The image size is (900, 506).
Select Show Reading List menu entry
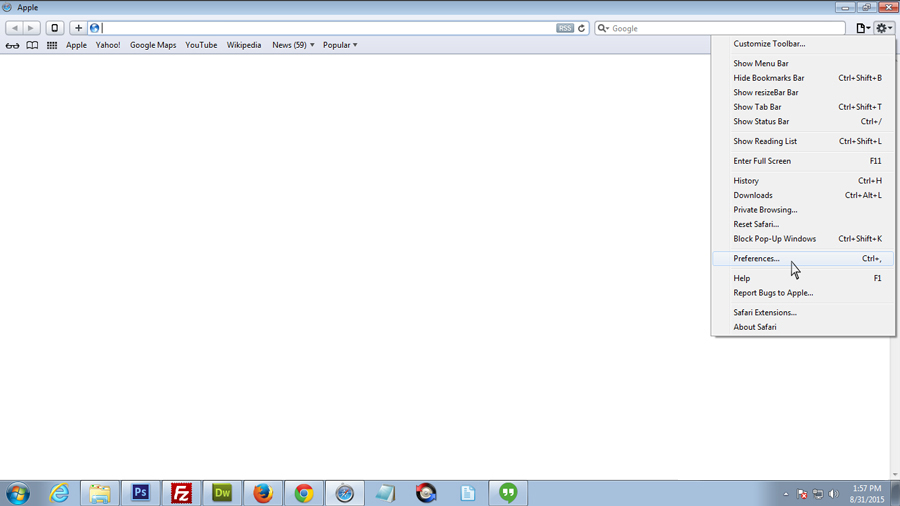(803, 141)
